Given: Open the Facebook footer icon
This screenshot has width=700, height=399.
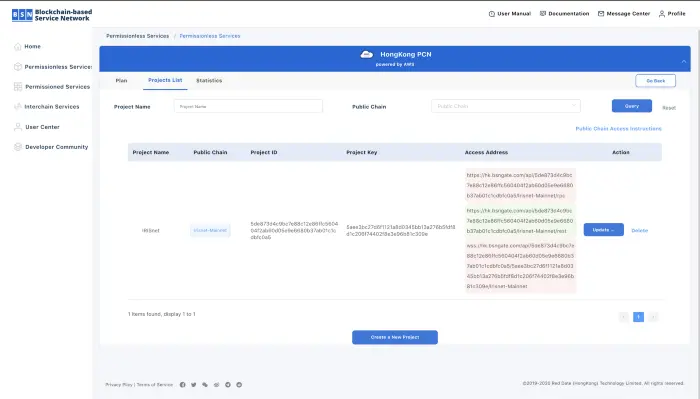Looking at the screenshot, I should tap(183, 385).
